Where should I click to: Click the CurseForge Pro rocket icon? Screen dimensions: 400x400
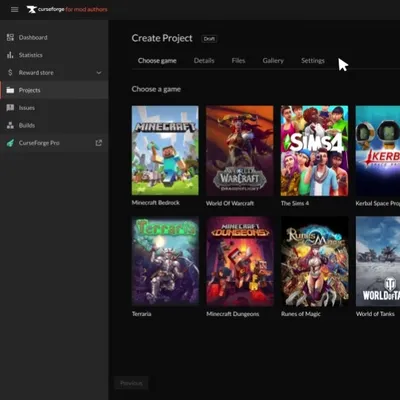(x=10, y=143)
